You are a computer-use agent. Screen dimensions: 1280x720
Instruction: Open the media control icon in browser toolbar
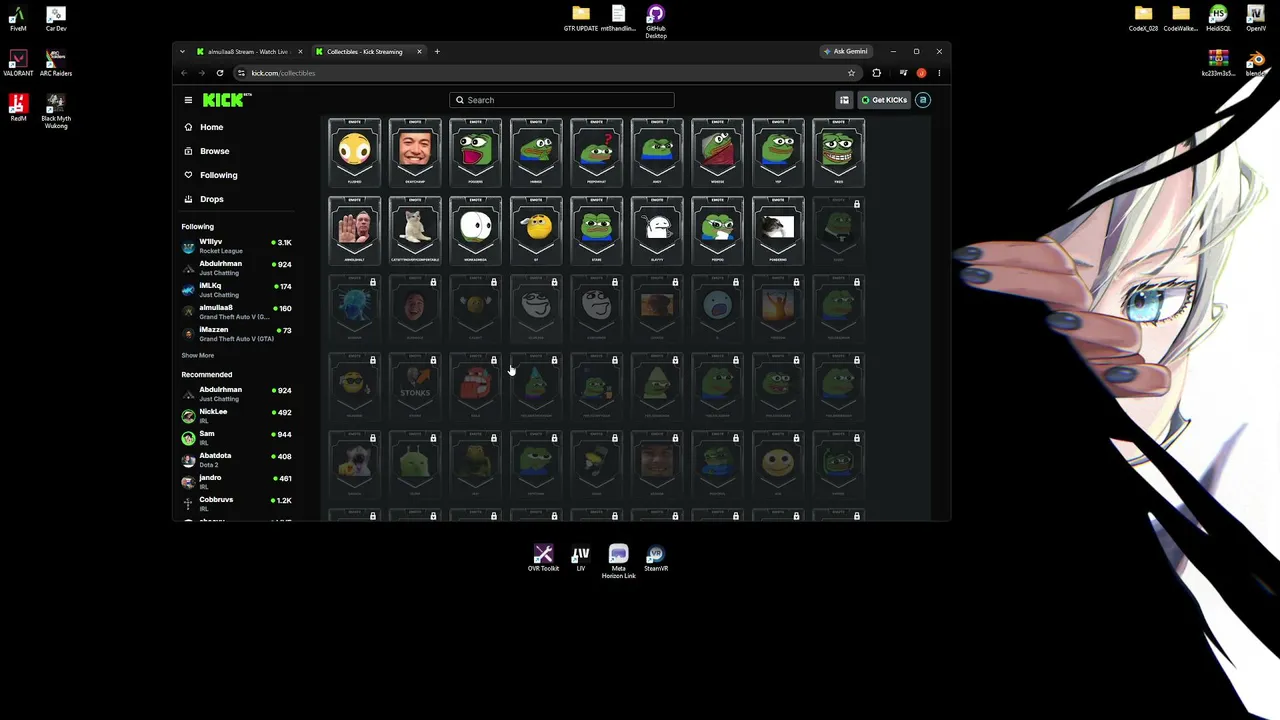[x=904, y=73]
